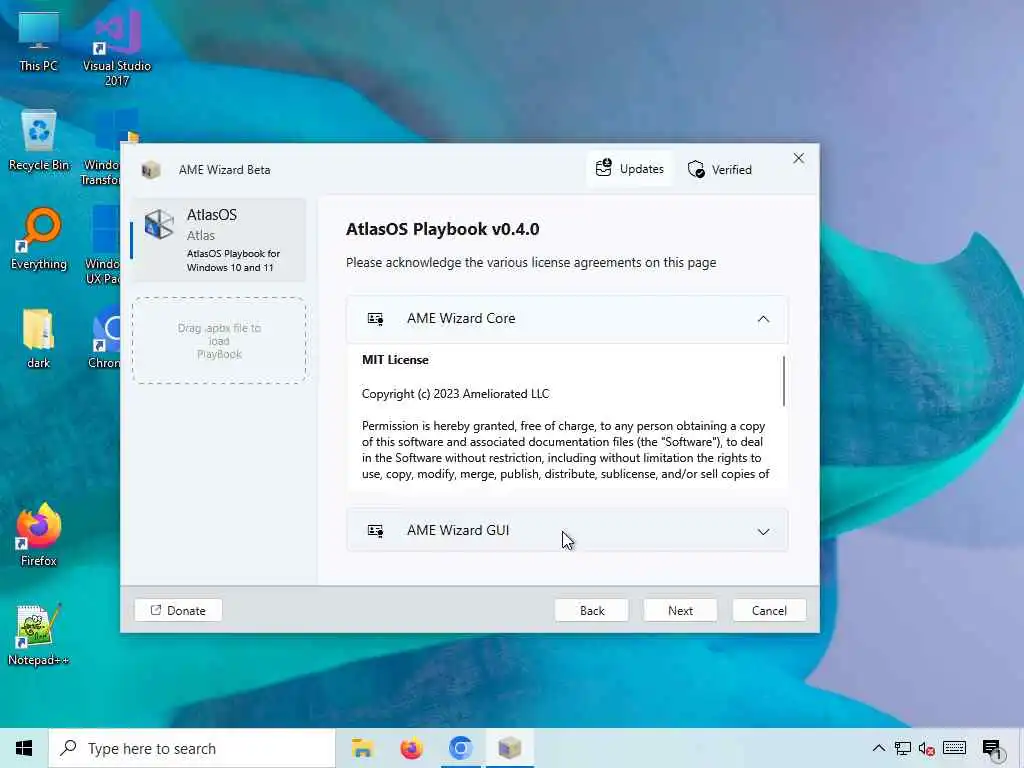Click the AtlasOS Playbook v0.4.0 heading

pyautogui.click(x=442, y=229)
